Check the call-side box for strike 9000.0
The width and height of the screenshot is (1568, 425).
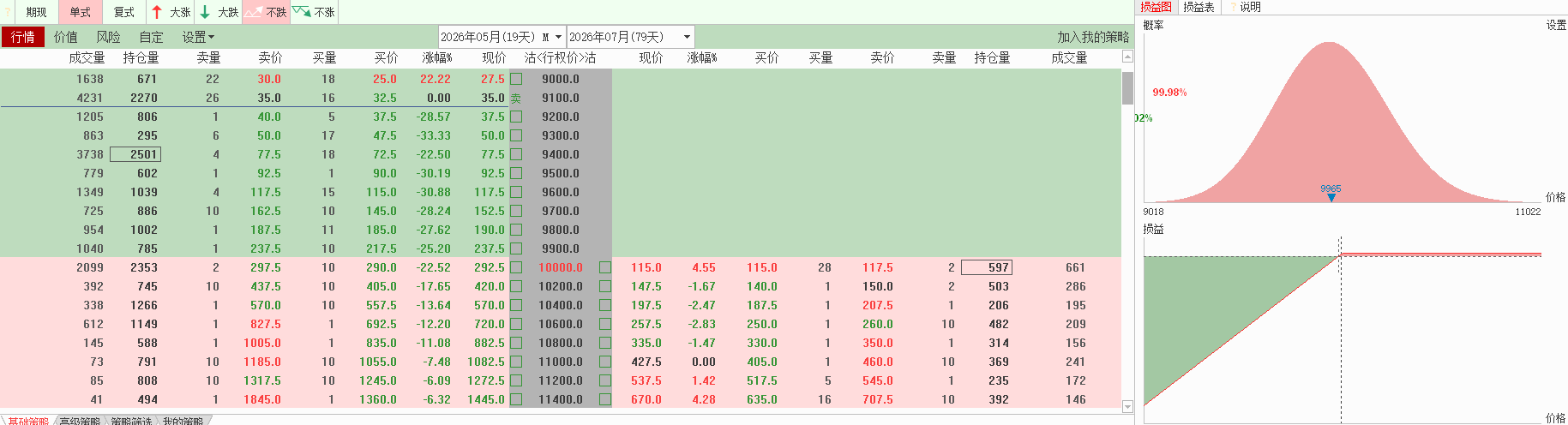516,79
